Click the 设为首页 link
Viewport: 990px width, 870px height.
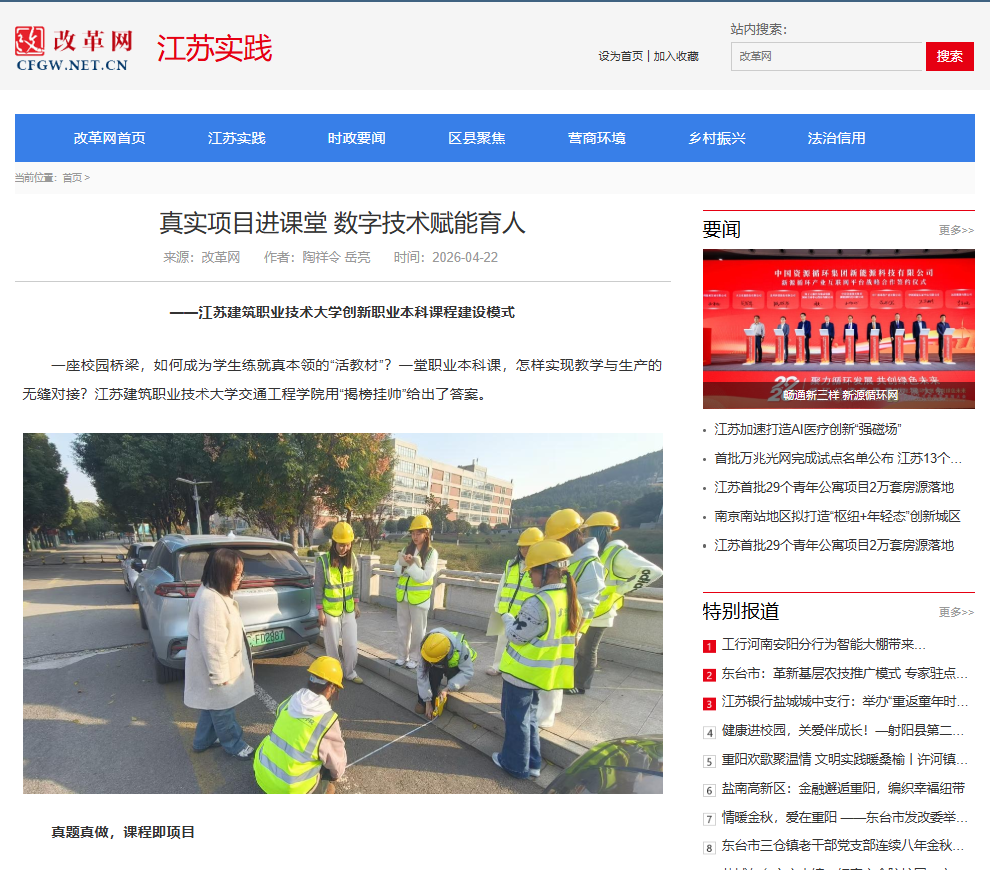[x=620, y=57]
